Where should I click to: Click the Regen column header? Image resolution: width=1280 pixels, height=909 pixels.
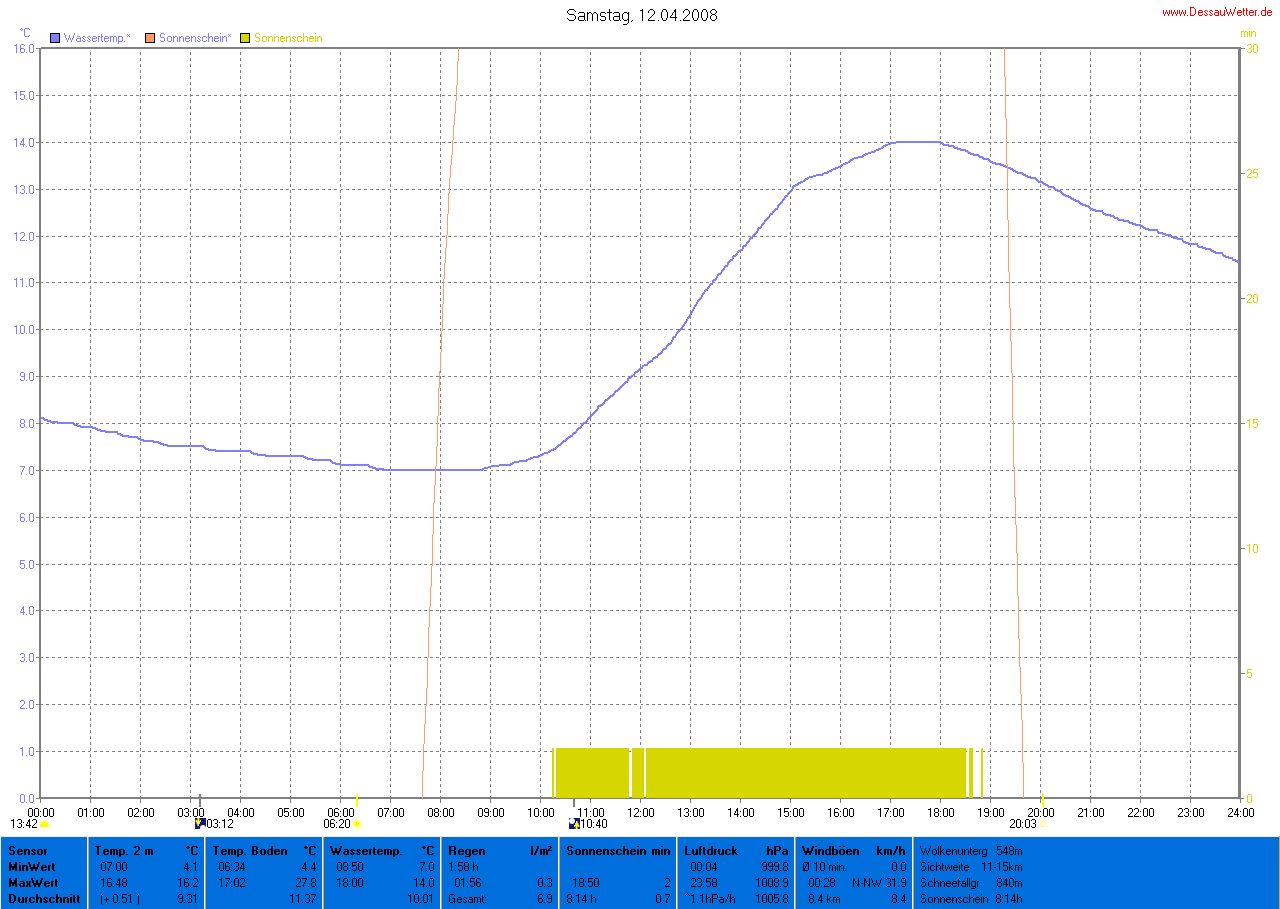[x=467, y=850]
